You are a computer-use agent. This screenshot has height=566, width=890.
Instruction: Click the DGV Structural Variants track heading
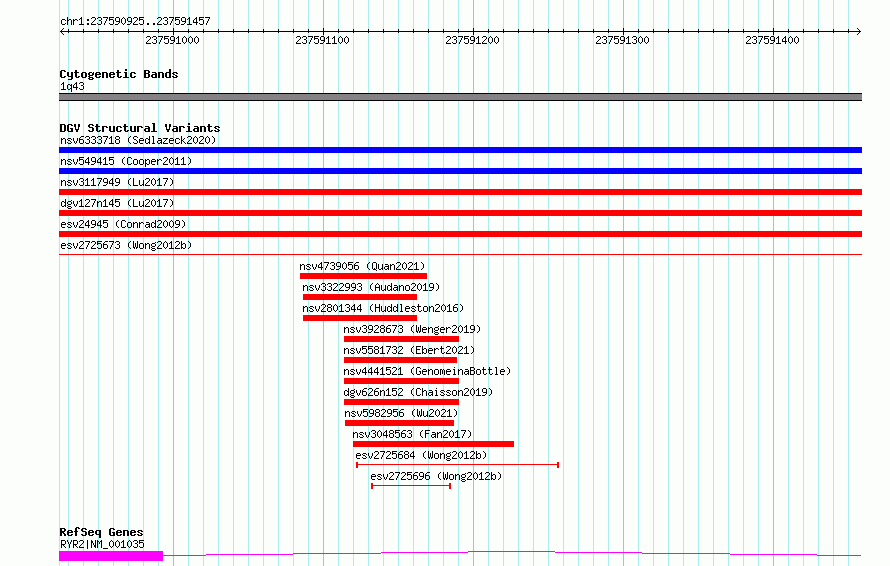click(140, 128)
